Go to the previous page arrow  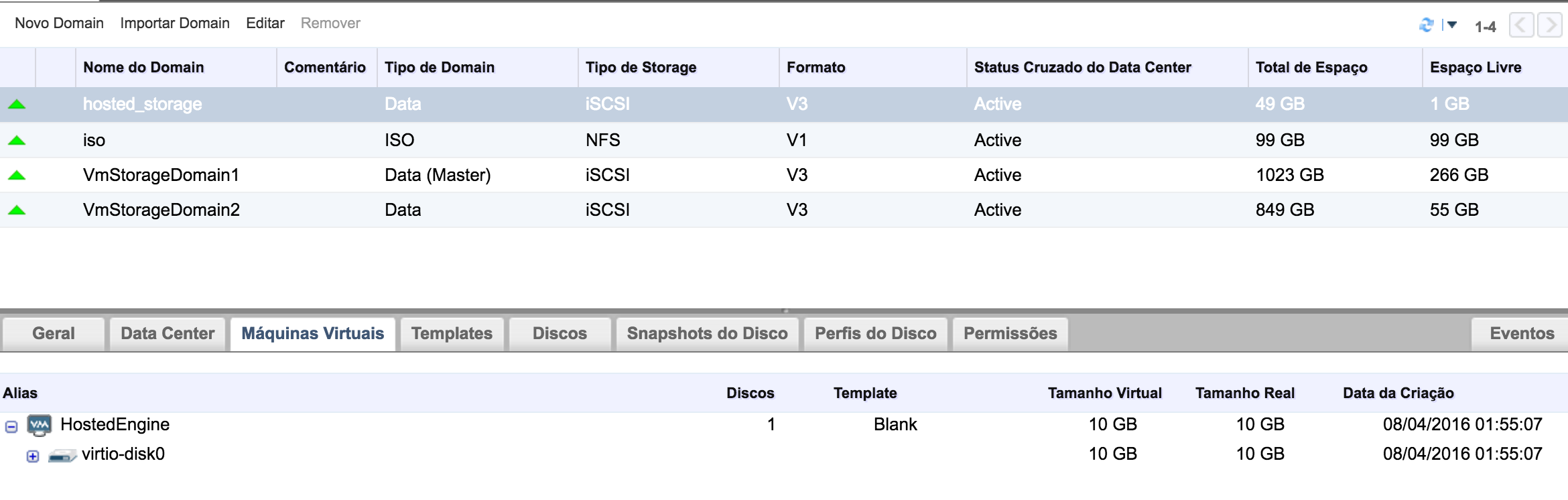coord(1521,25)
